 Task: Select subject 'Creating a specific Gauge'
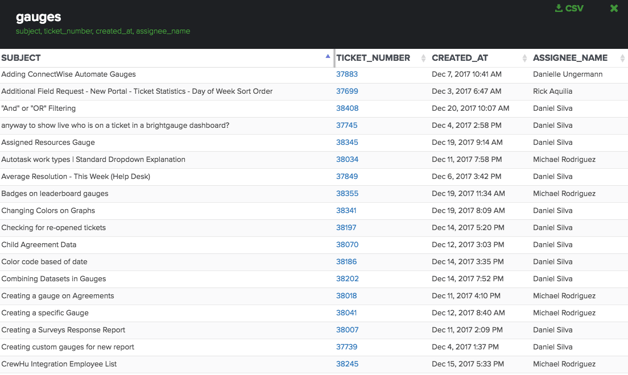click(x=45, y=313)
